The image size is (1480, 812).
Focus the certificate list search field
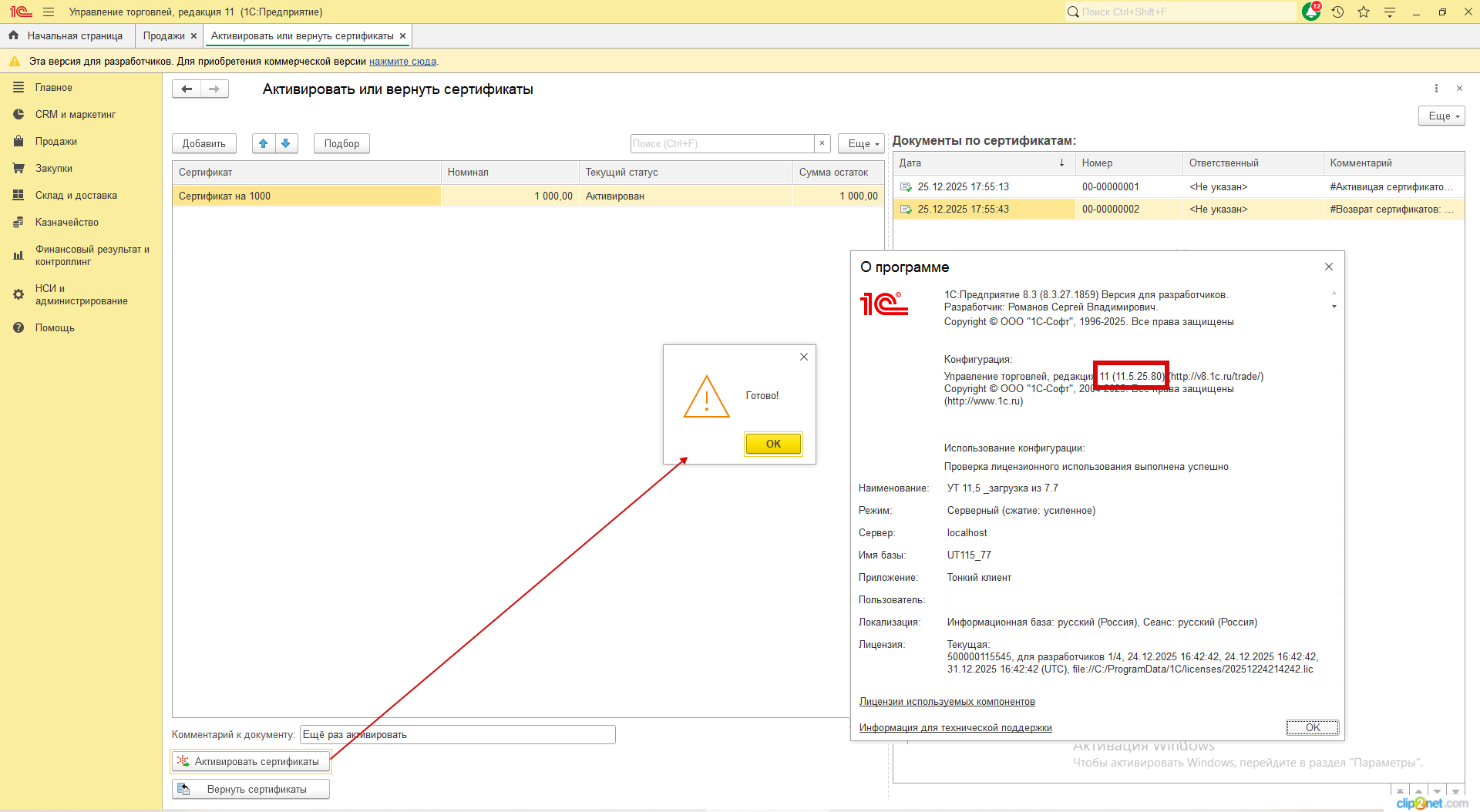coord(723,143)
